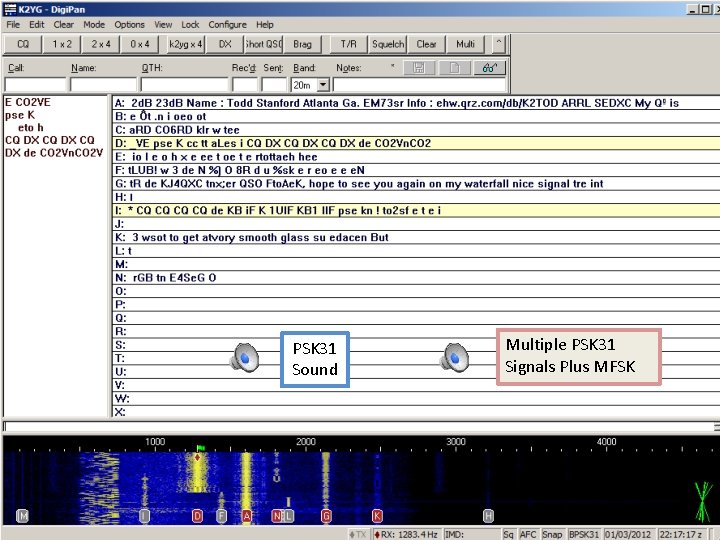The width and height of the screenshot is (720, 540).
Task: Toggle the T/R transmit-receive button
Action: point(349,44)
